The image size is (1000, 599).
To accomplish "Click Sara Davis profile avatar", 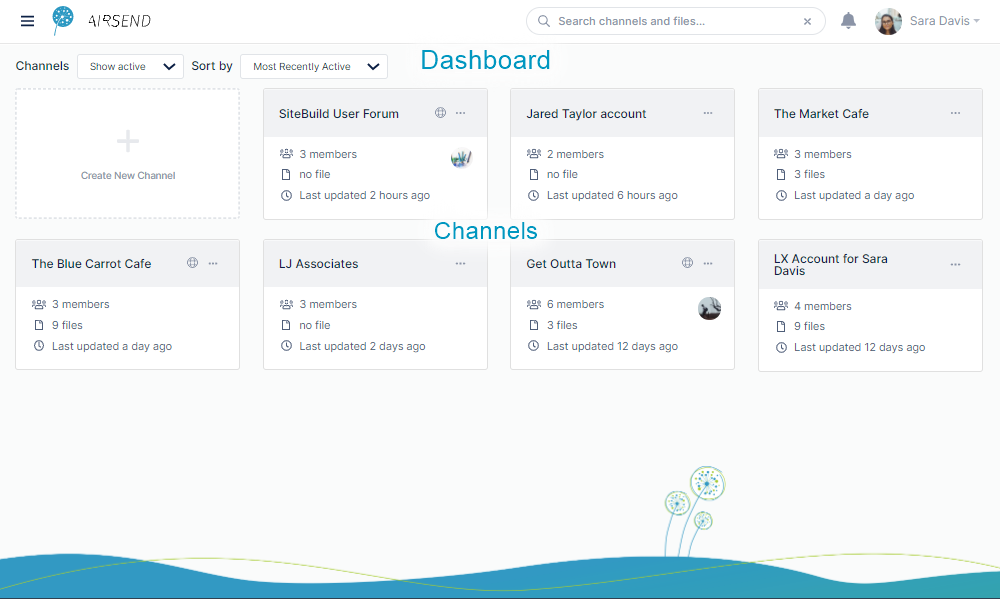I will pyautogui.click(x=888, y=21).
